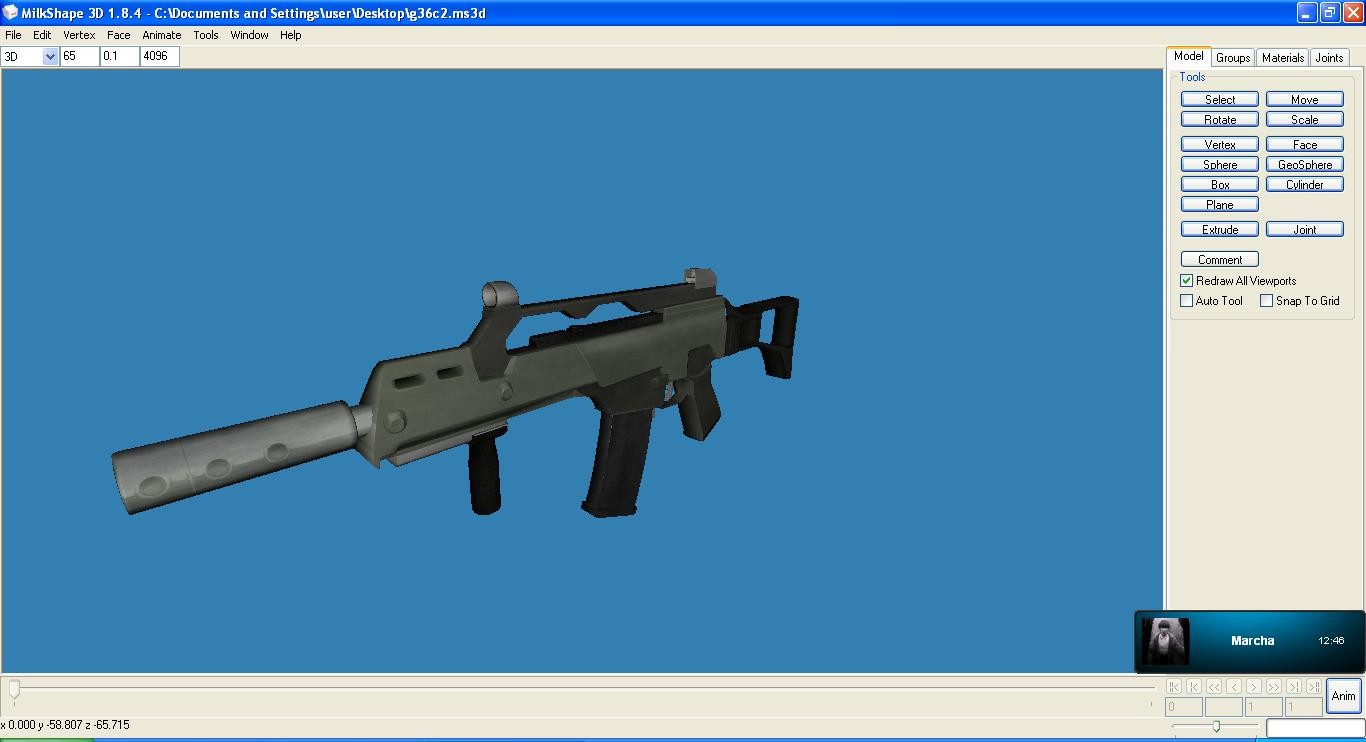Image resolution: width=1366 pixels, height=742 pixels.
Task: Click the Joint tool button
Action: (x=1304, y=229)
